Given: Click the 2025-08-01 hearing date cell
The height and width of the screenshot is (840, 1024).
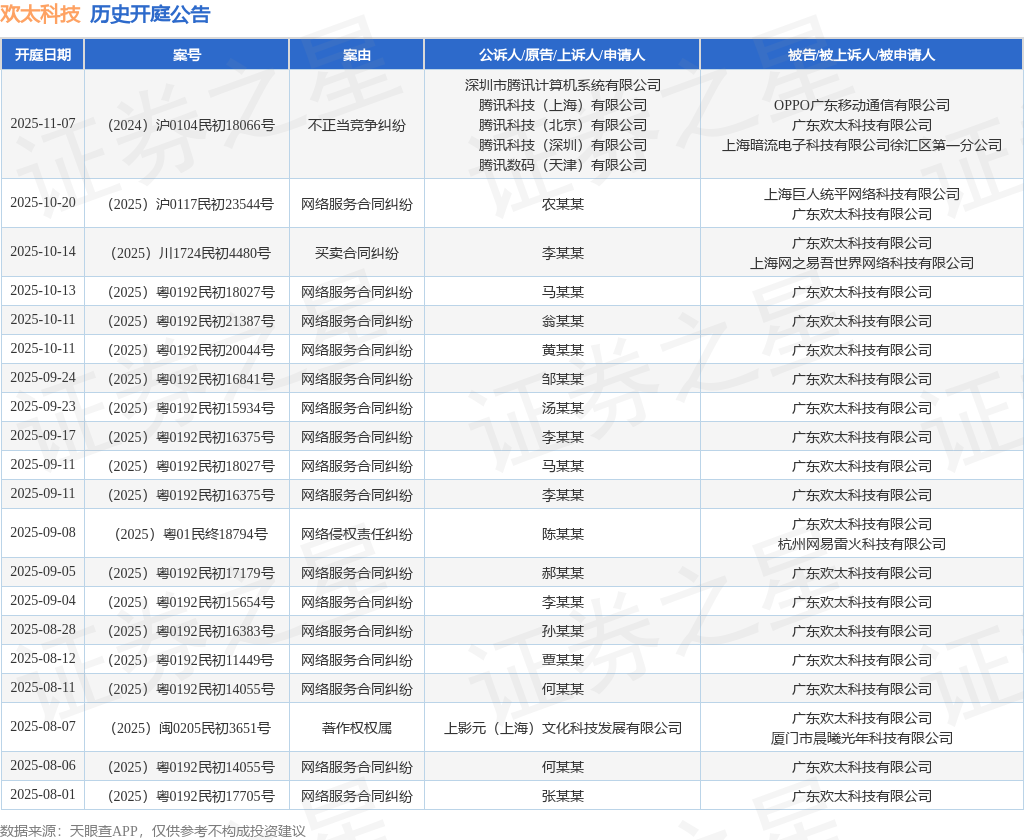Looking at the screenshot, I should coord(43,795).
